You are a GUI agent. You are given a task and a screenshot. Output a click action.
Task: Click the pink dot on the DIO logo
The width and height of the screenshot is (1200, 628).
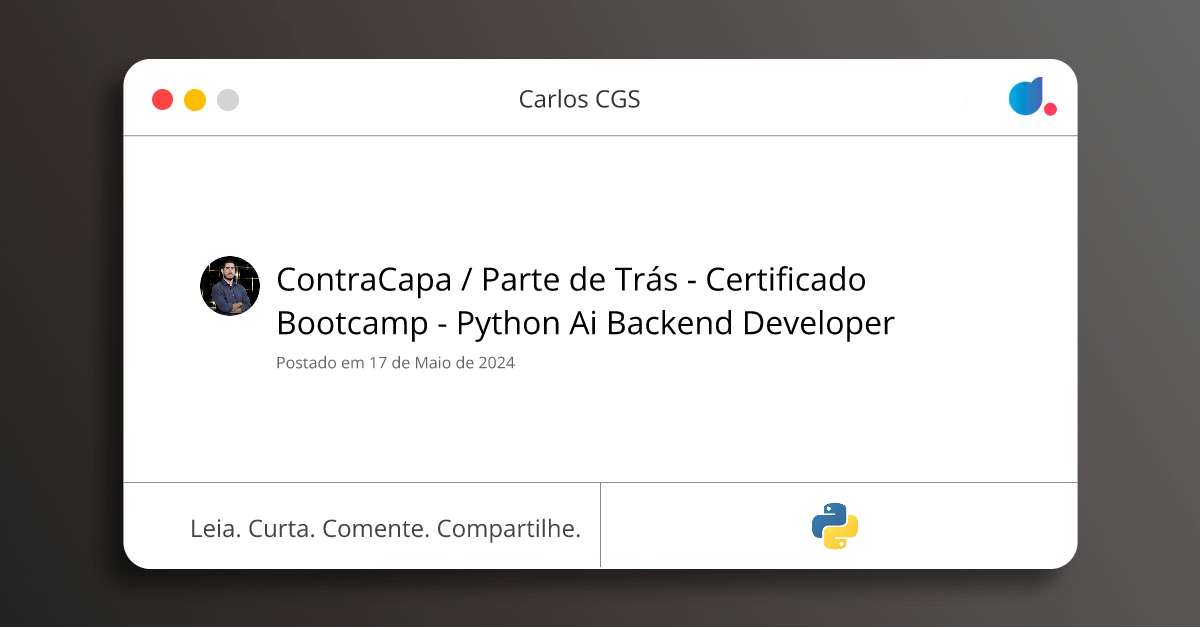click(1050, 109)
